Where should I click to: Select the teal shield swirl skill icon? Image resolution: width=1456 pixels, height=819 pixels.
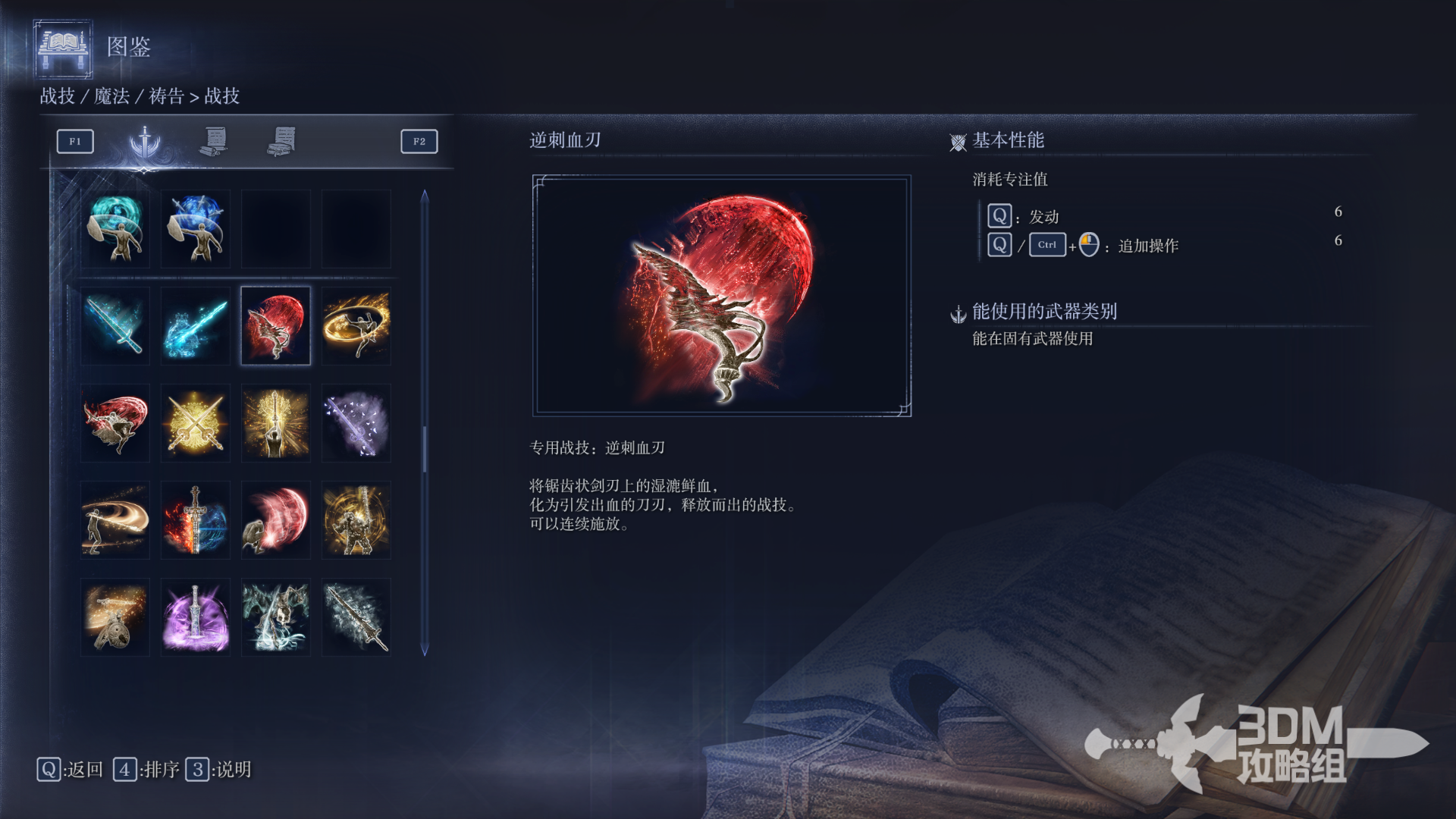point(115,228)
